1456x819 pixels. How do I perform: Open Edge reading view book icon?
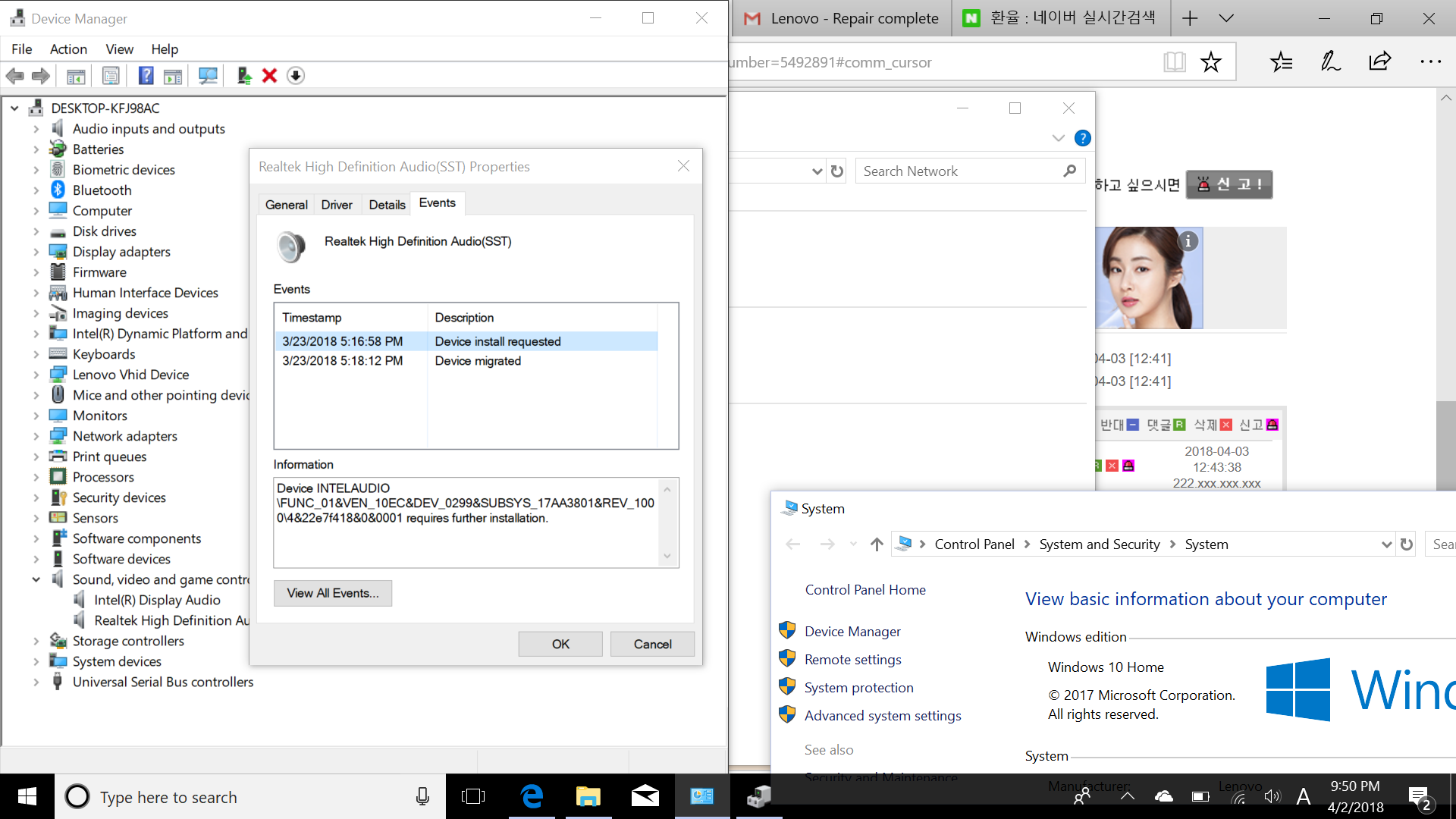pyautogui.click(x=1175, y=62)
